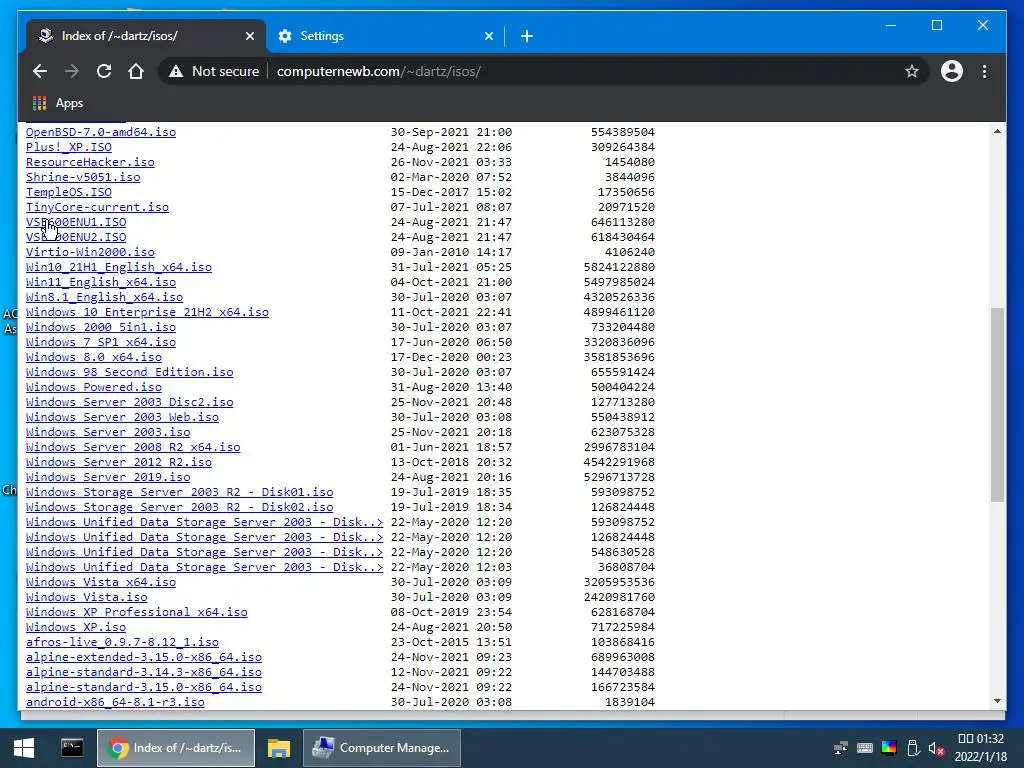This screenshot has height=768, width=1024.
Task: Switch to the Settings tab
Action: (x=383, y=36)
